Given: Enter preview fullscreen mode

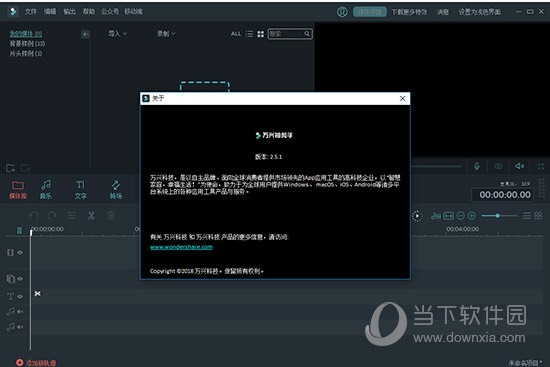Looking at the screenshot, I should (541, 166).
